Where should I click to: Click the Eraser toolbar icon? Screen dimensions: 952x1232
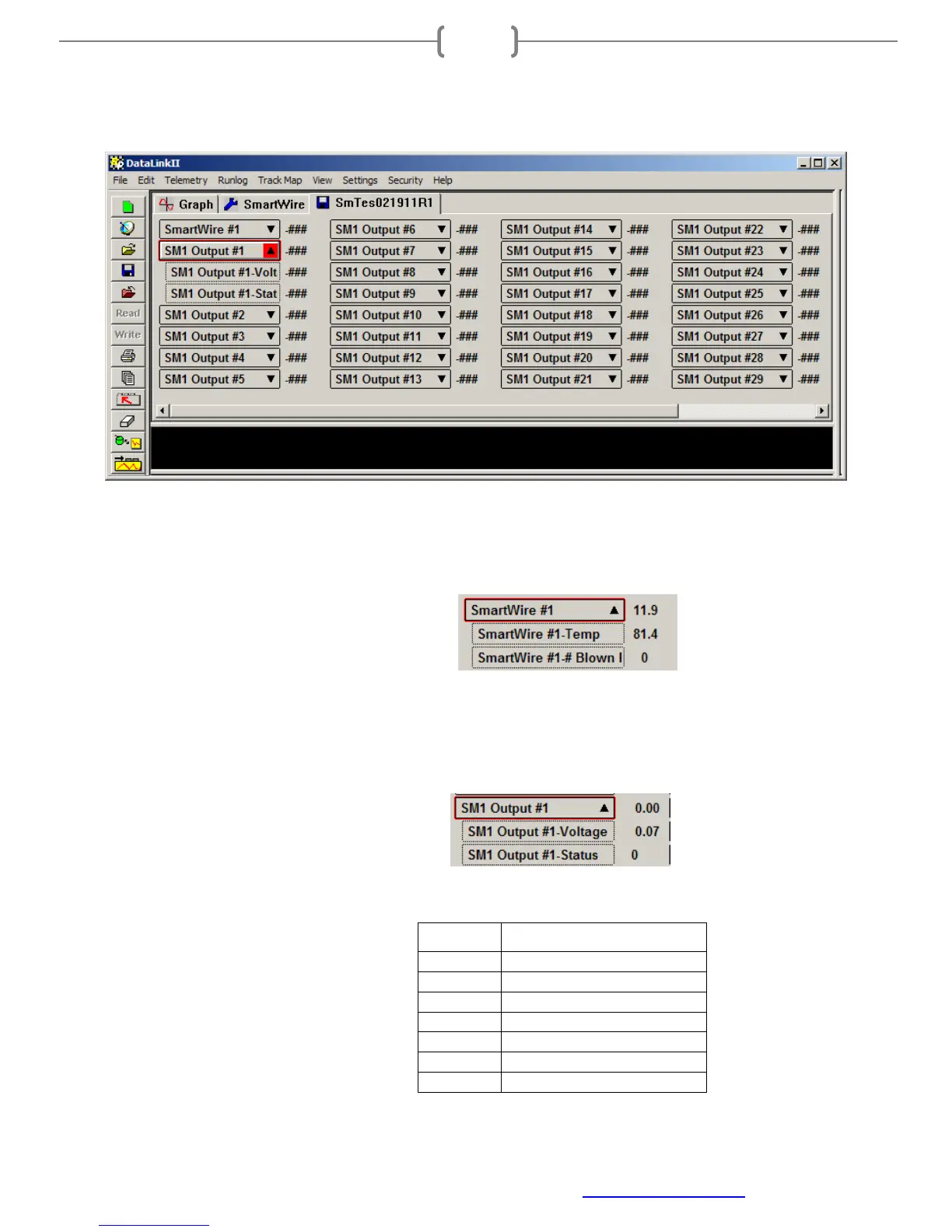point(128,421)
